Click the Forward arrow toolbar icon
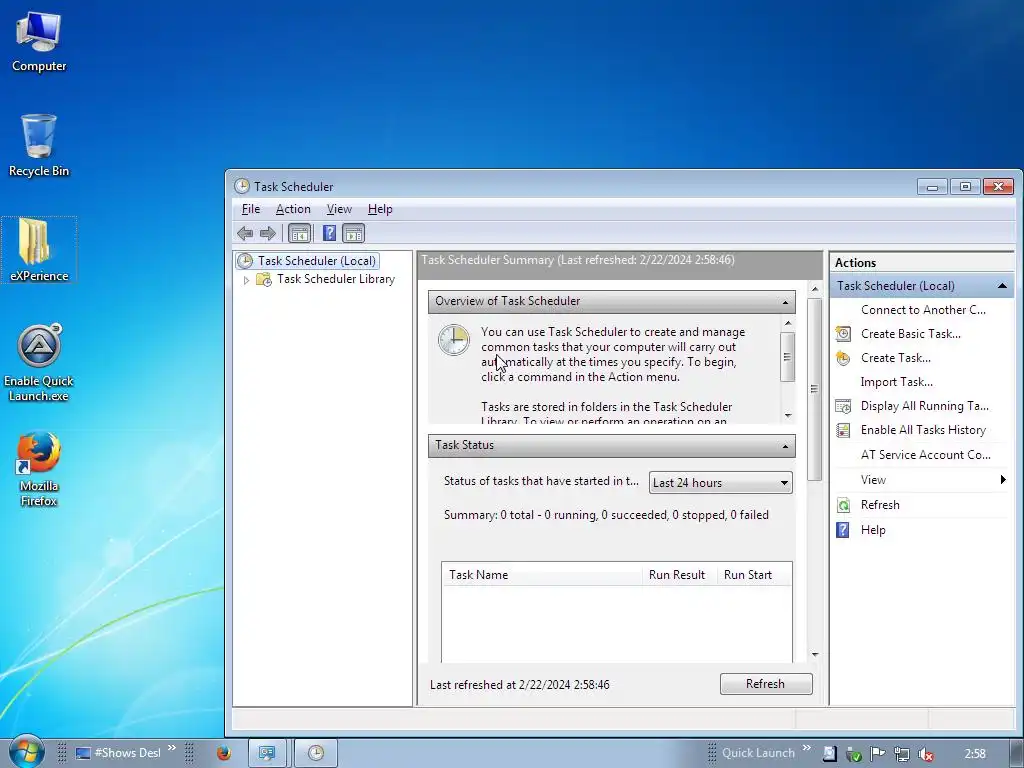1024x768 pixels. (x=267, y=233)
